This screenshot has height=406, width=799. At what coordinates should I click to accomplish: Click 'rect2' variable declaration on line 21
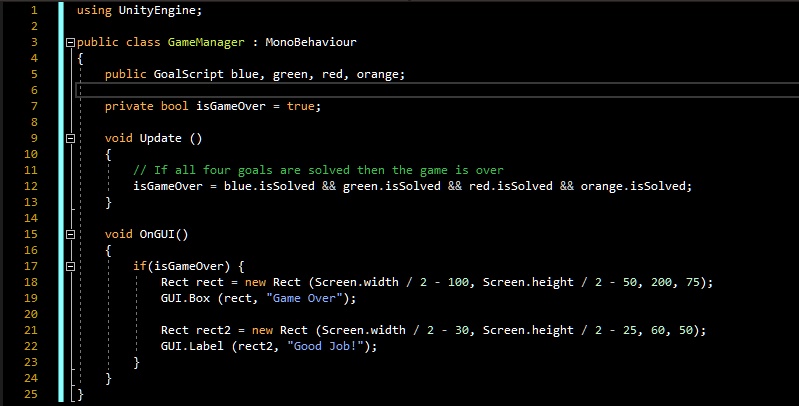[x=213, y=330]
